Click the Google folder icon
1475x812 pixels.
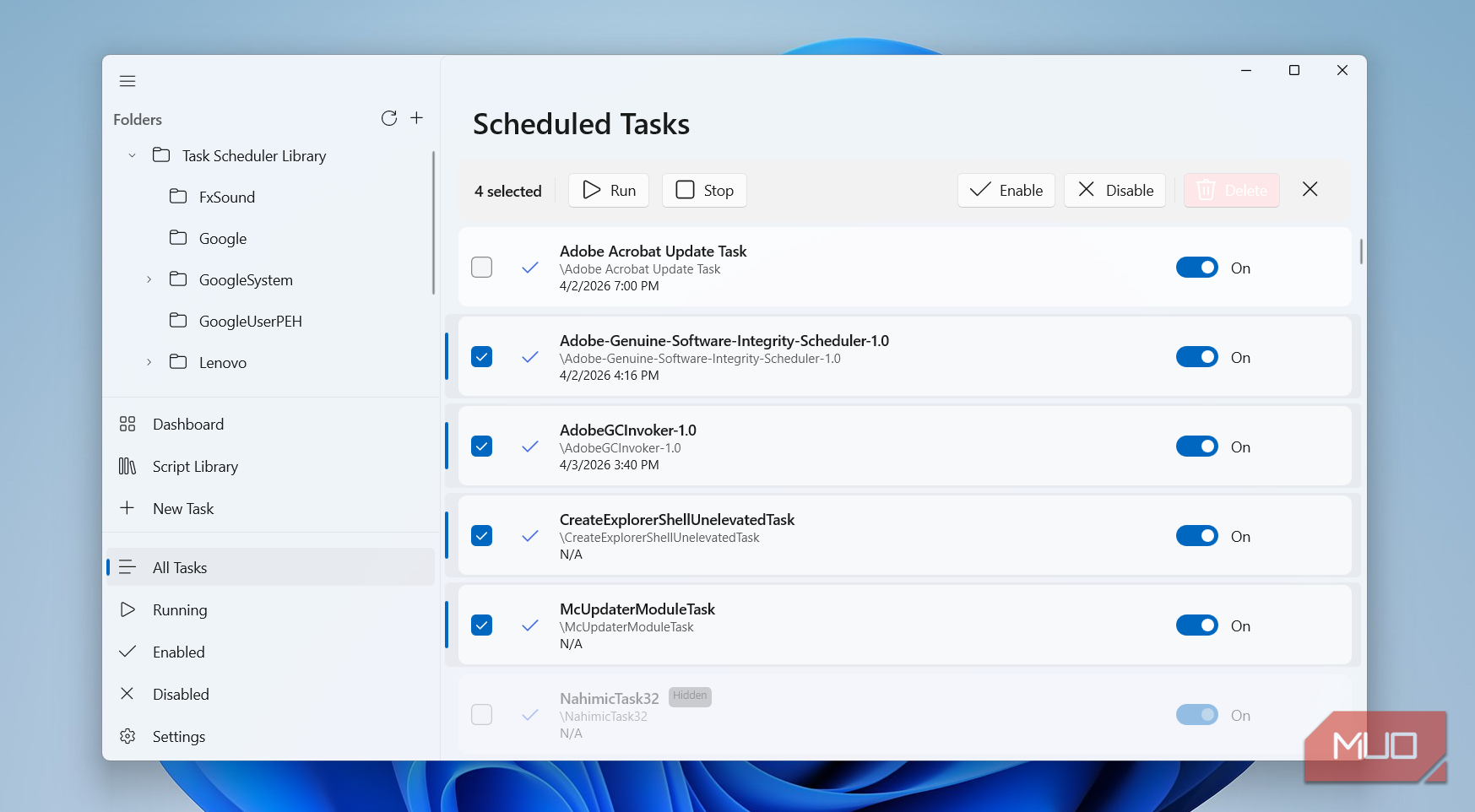tap(178, 238)
